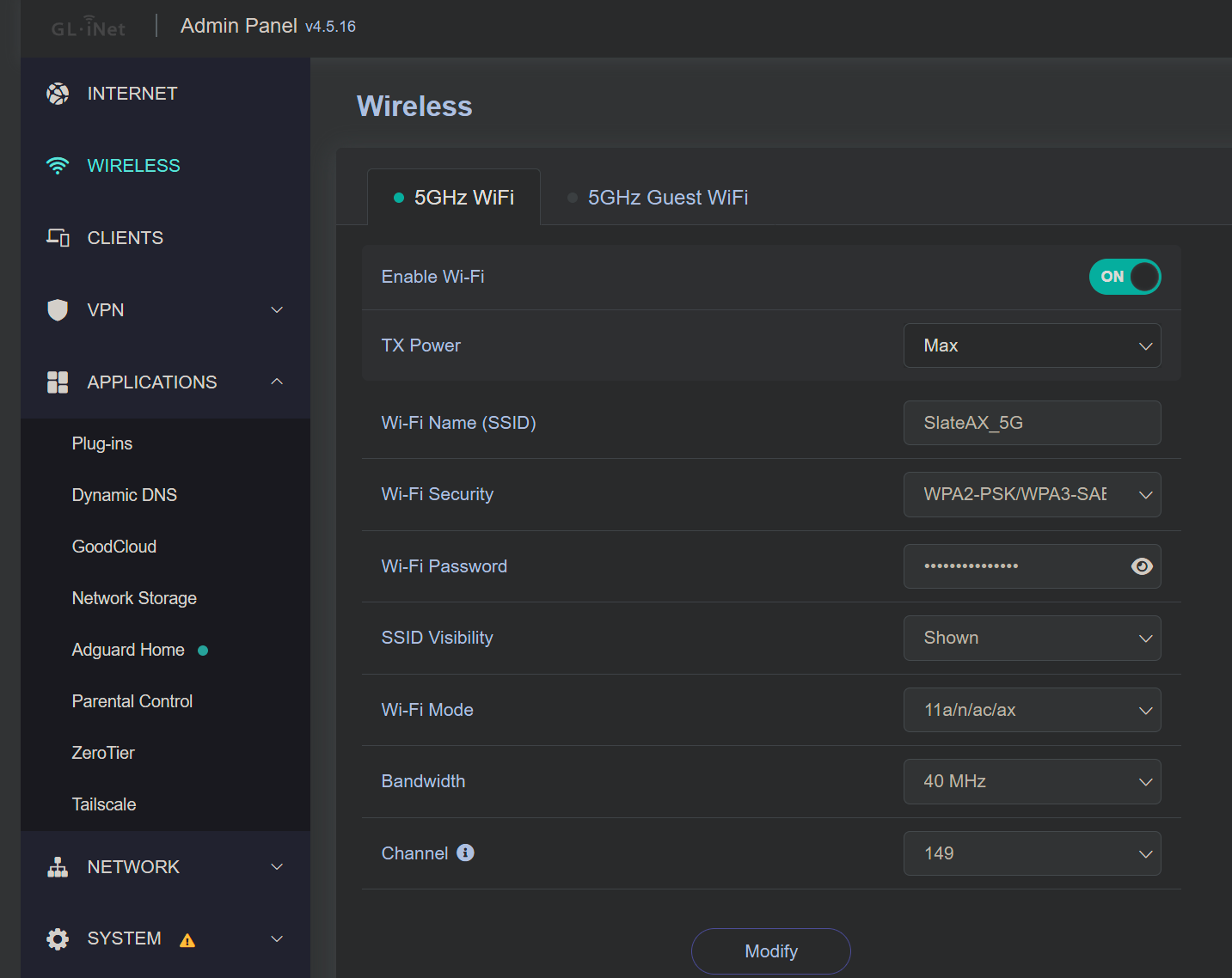Select the APPLICATIONS grid icon
This screenshot has width=1232, height=978.
point(58,382)
